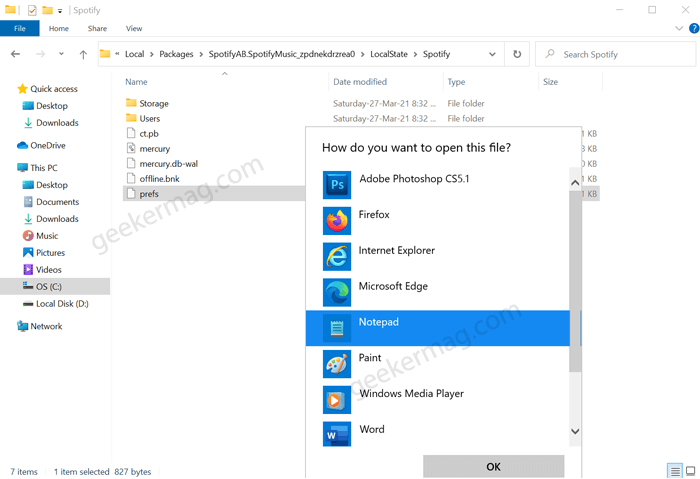Select the offline.bnk file

159,179
